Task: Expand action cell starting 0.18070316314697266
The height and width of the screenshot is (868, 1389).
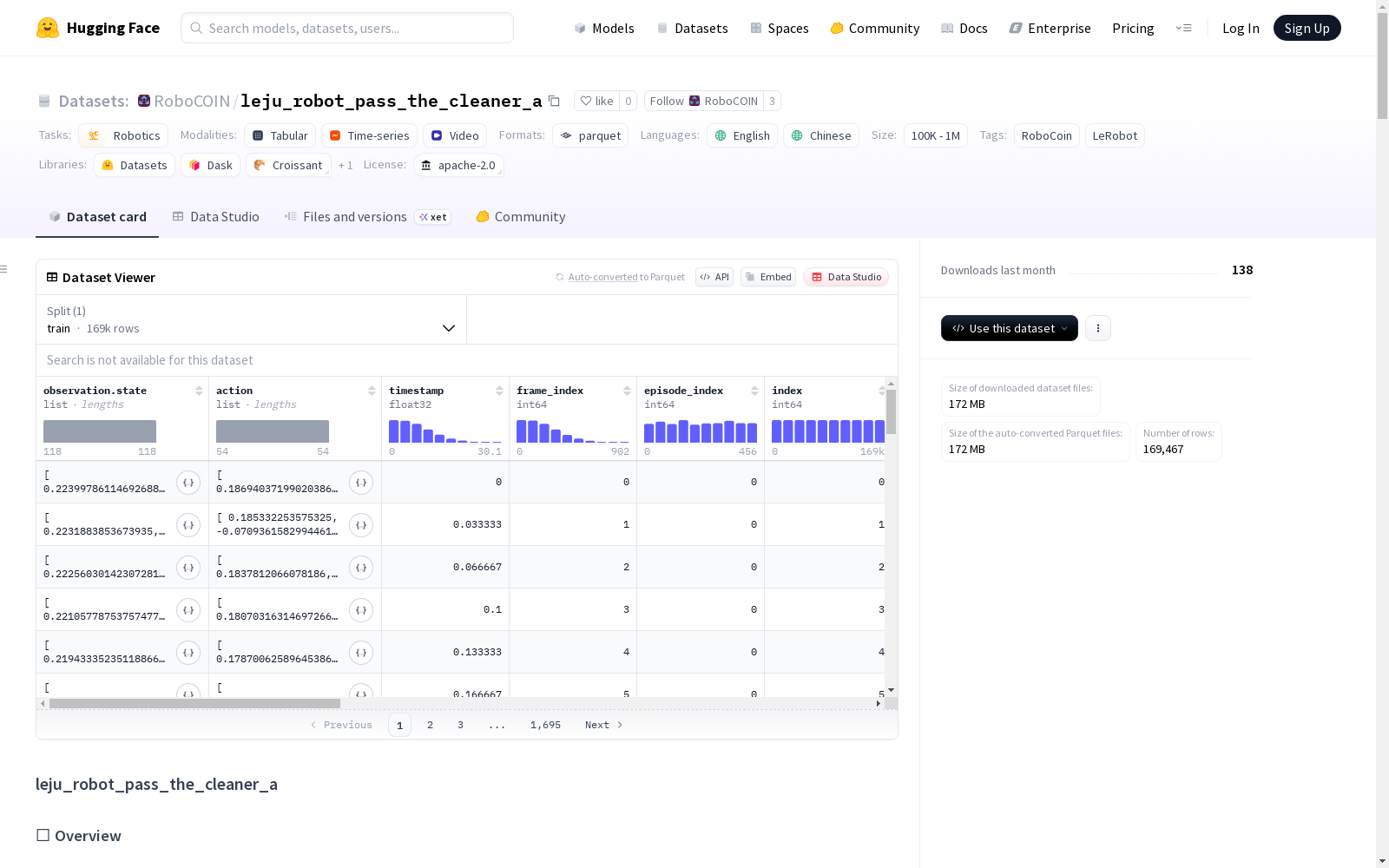Action: click(361, 610)
